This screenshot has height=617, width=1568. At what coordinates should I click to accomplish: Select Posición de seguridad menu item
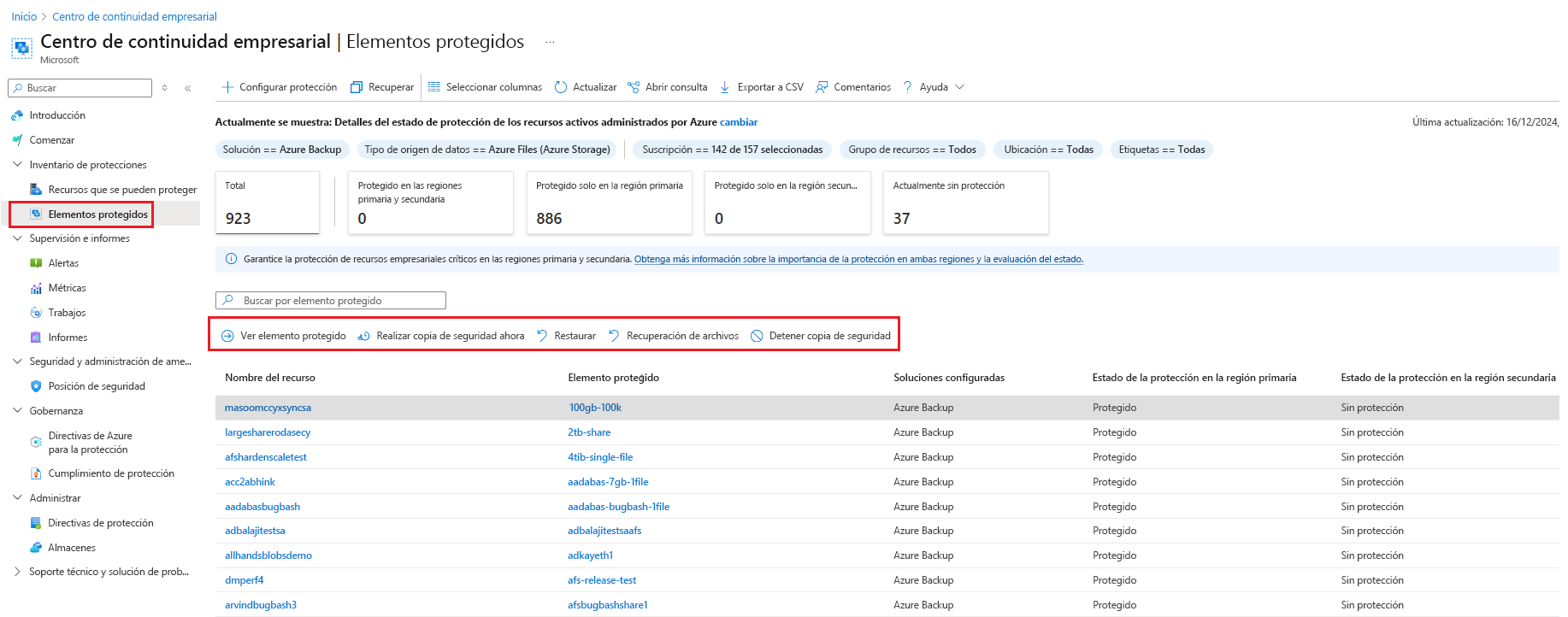pos(97,386)
